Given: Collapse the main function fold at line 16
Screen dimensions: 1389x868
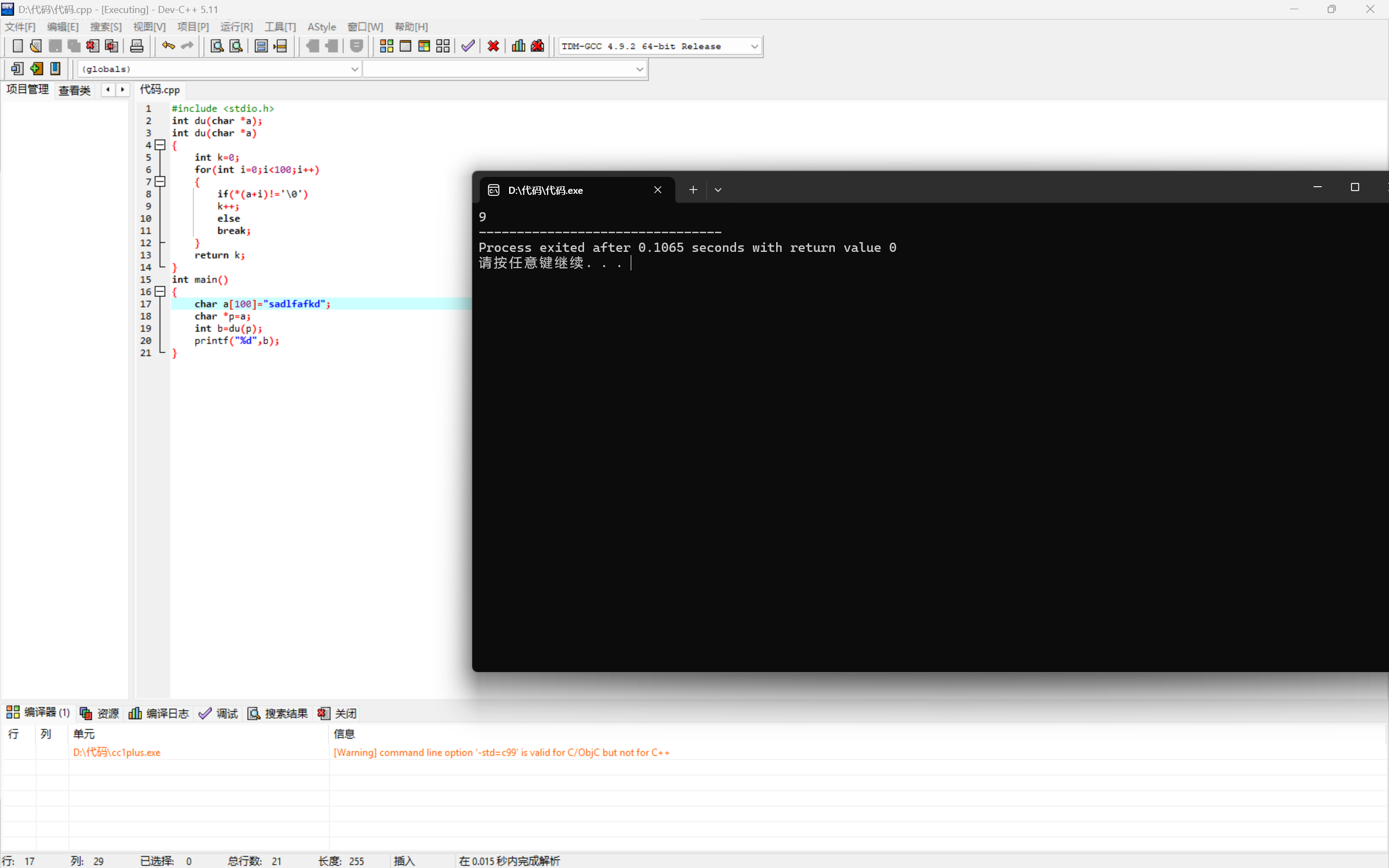Looking at the screenshot, I should click(161, 292).
